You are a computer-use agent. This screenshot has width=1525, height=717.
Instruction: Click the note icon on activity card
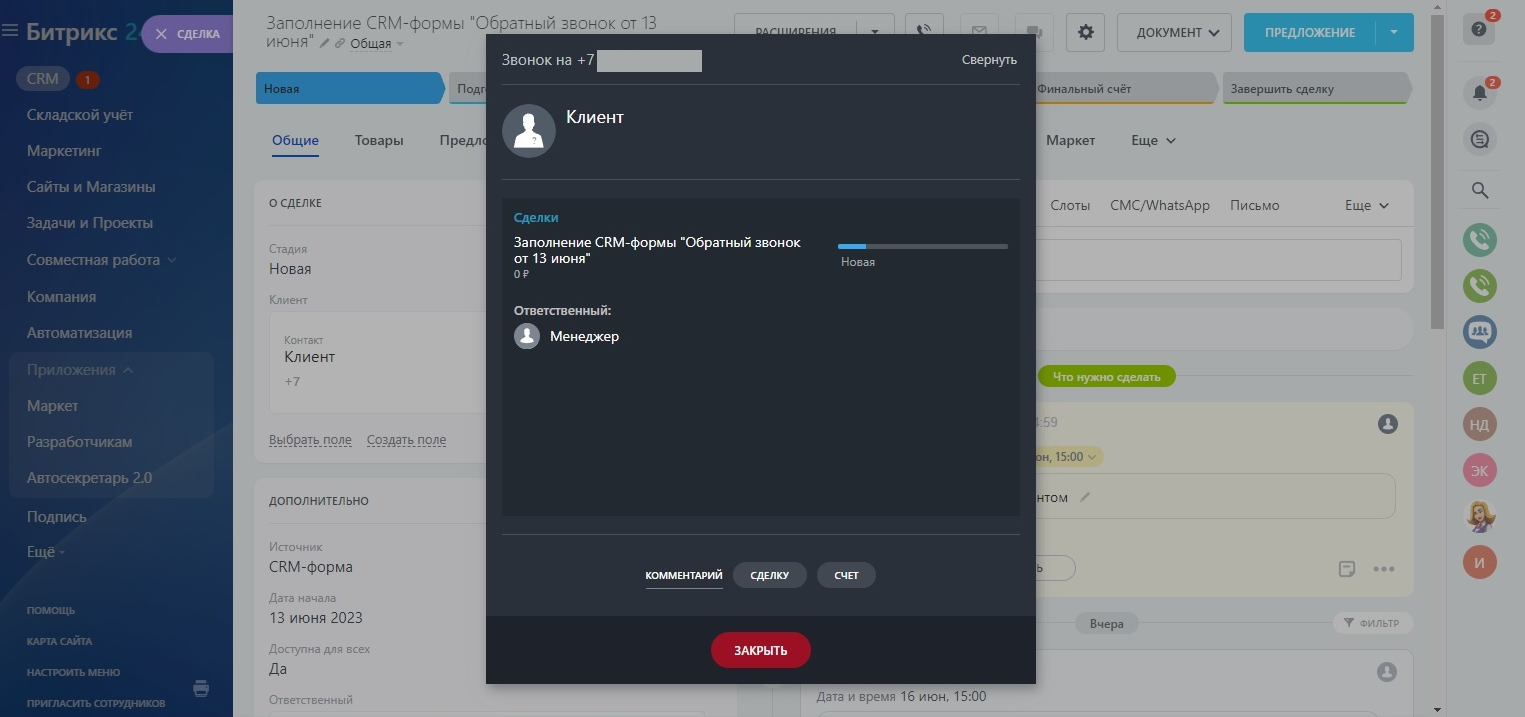pyautogui.click(x=1347, y=569)
